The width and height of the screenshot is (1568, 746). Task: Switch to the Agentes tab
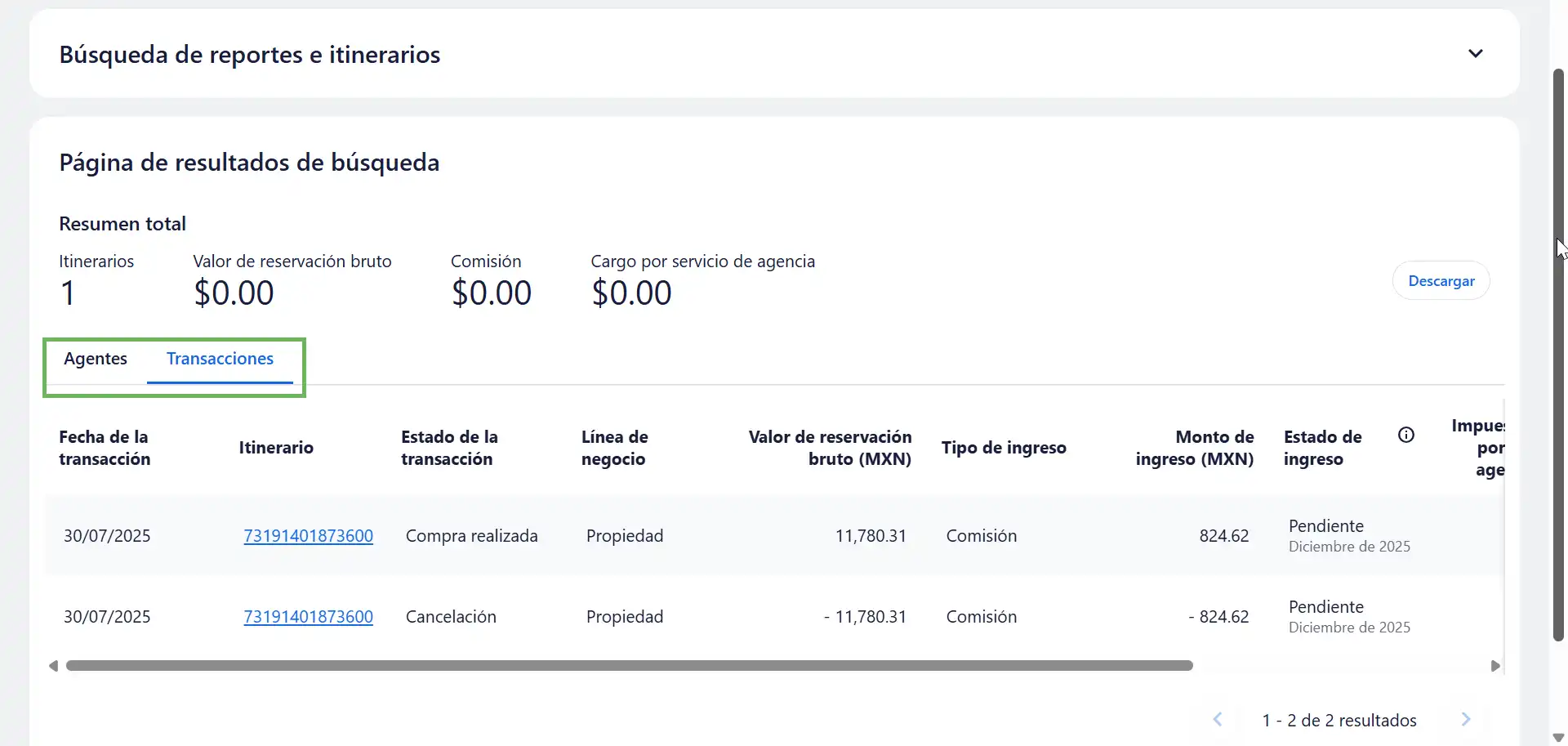(96, 359)
